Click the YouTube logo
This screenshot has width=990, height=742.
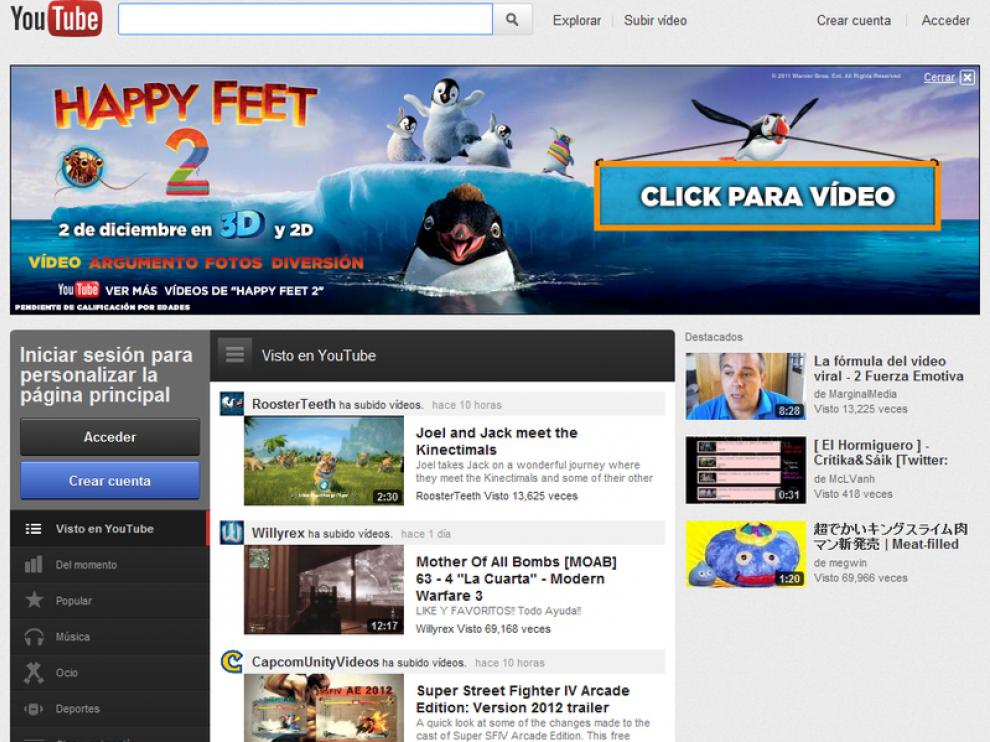click(x=56, y=19)
